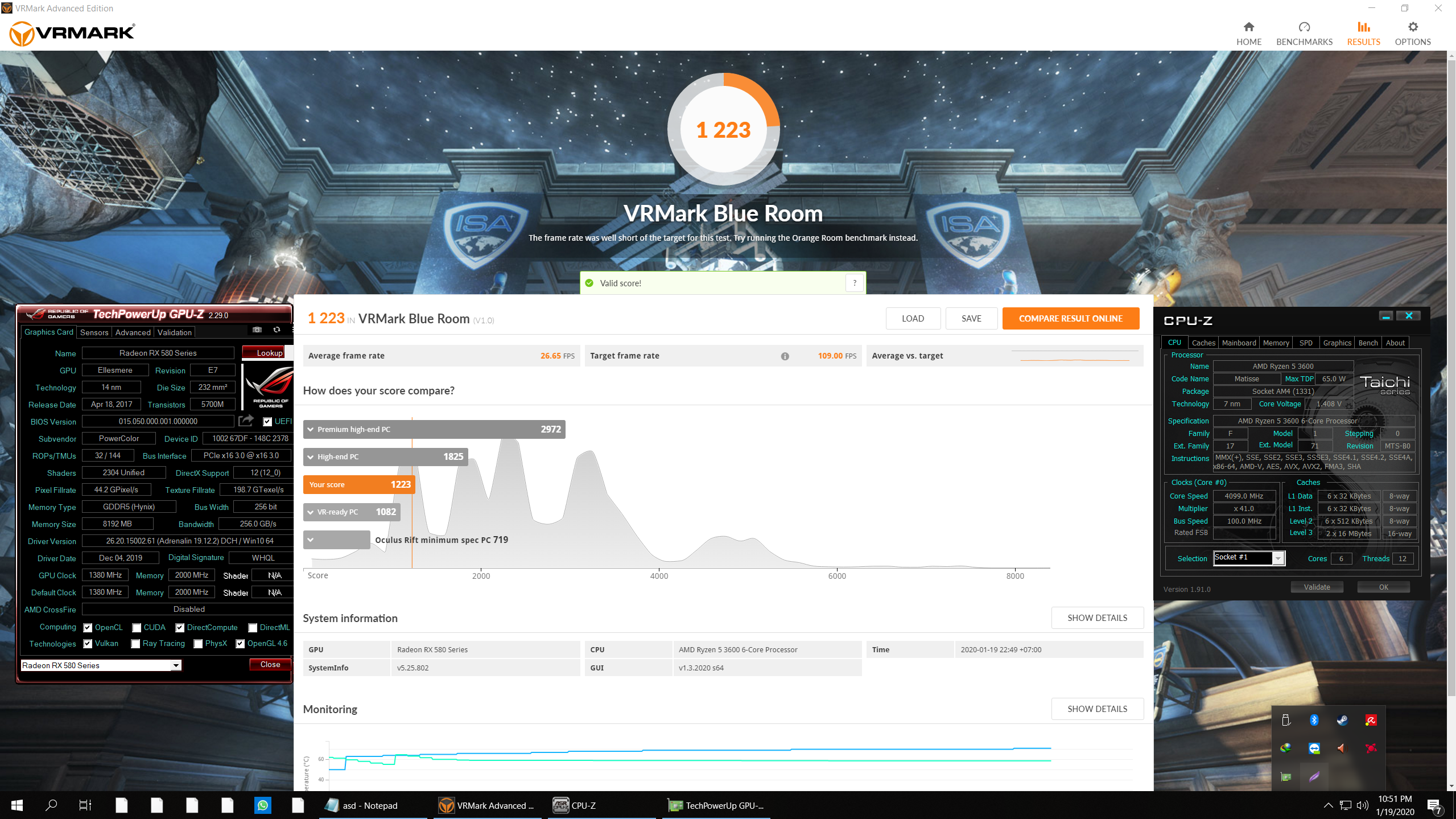Toggle the UEFI checkbox in GPU-Z
Viewport: 1456px width, 819px height.
tap(267, 422)
